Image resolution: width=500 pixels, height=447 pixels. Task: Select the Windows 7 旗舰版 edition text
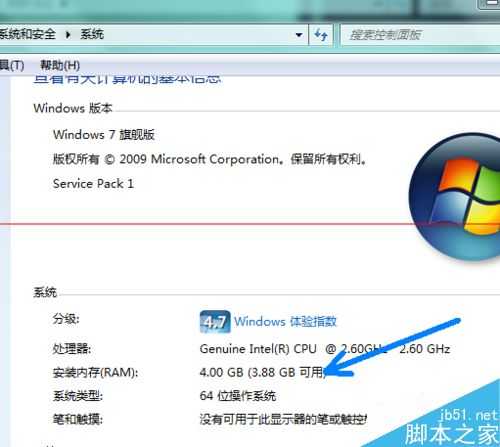[104, 135]
